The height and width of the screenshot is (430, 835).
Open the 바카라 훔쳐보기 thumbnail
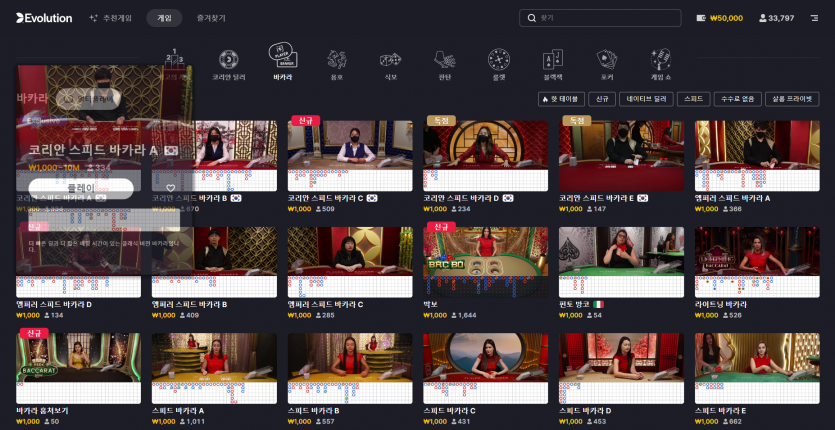pos(78,369)
